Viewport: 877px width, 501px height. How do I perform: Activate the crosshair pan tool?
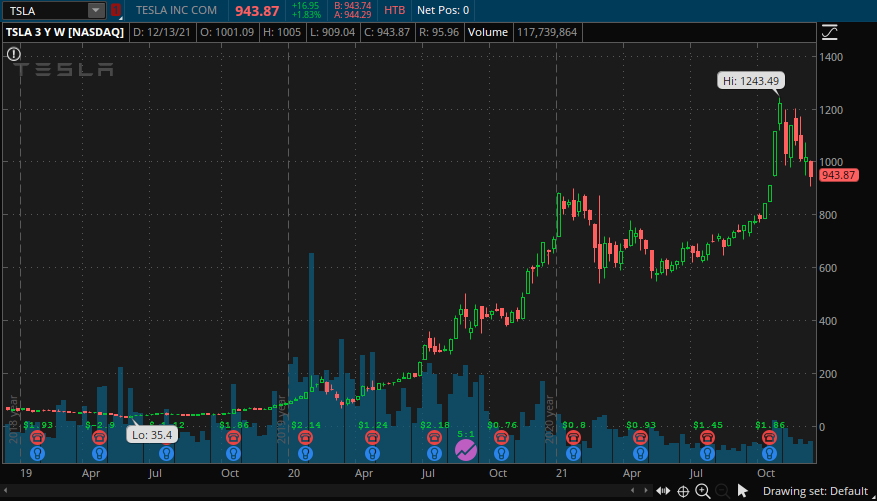[683, 491]
